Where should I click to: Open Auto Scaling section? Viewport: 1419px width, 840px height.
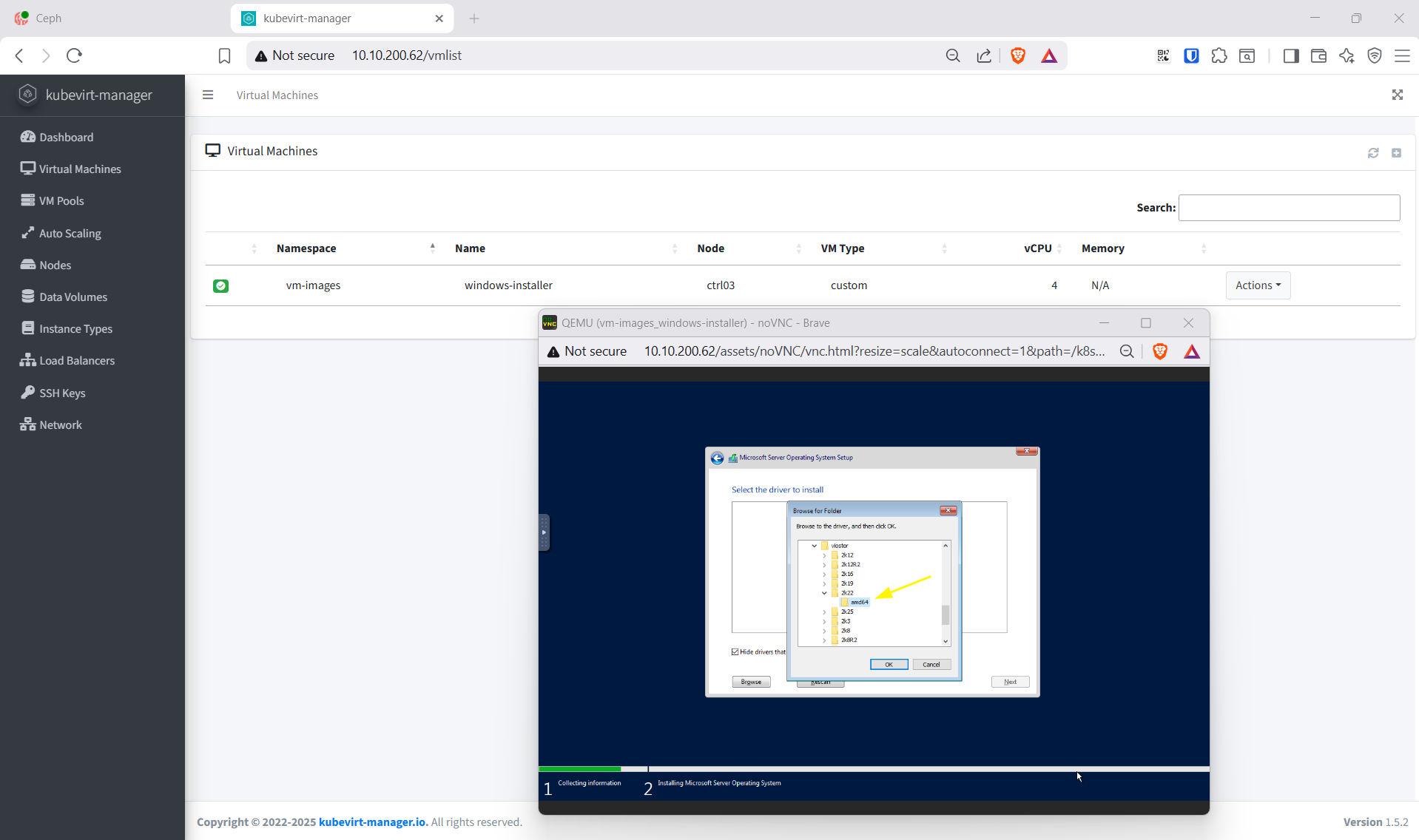[x=61, y=233]
